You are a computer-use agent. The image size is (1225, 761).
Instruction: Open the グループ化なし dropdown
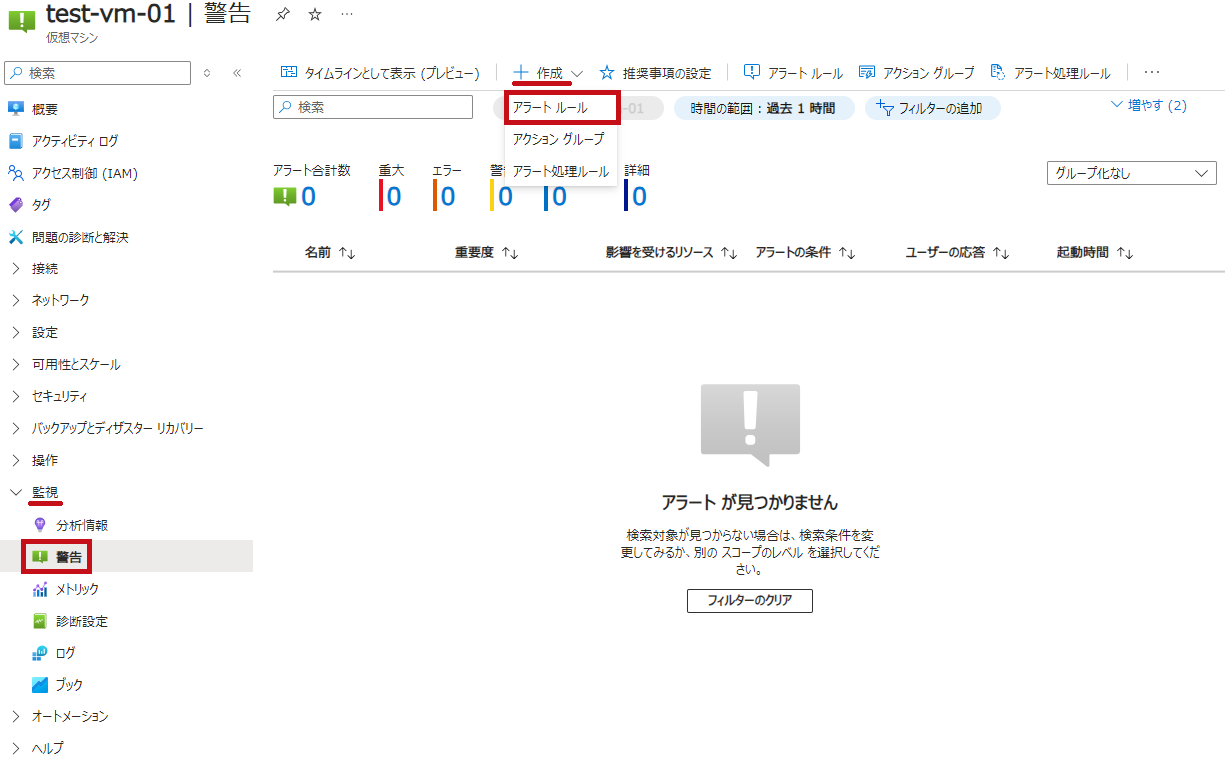[x=1131, y=173]
